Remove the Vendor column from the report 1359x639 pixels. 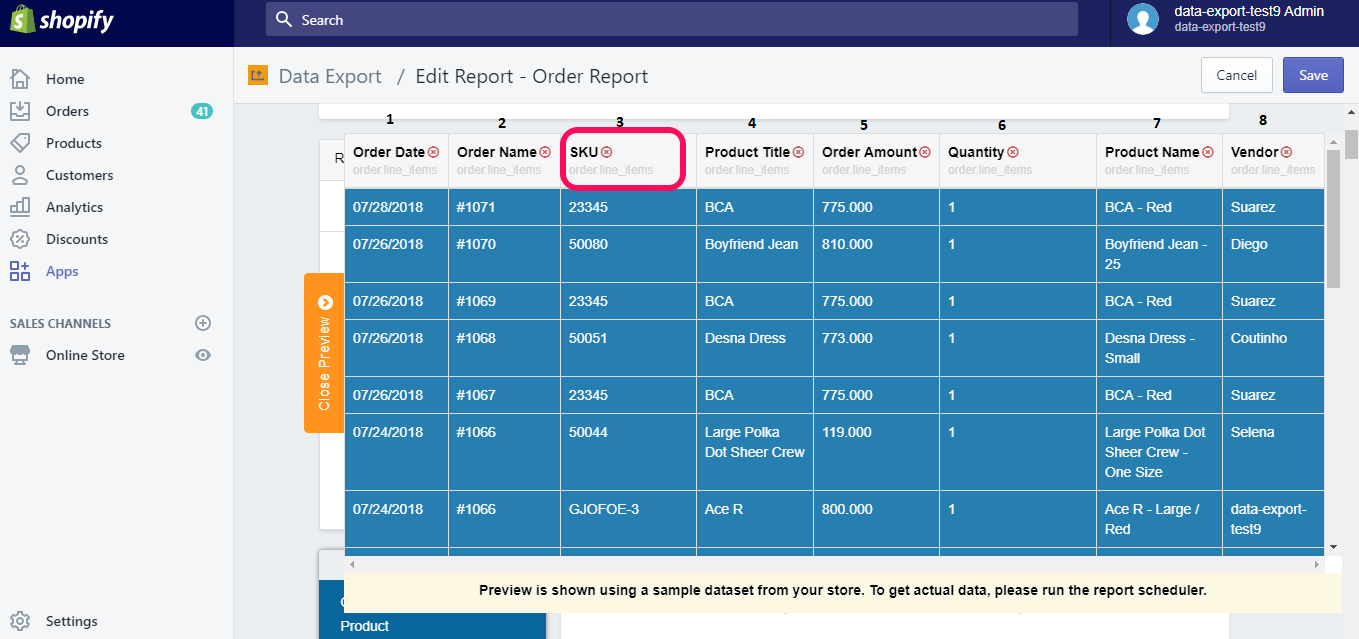(1284, 151)
